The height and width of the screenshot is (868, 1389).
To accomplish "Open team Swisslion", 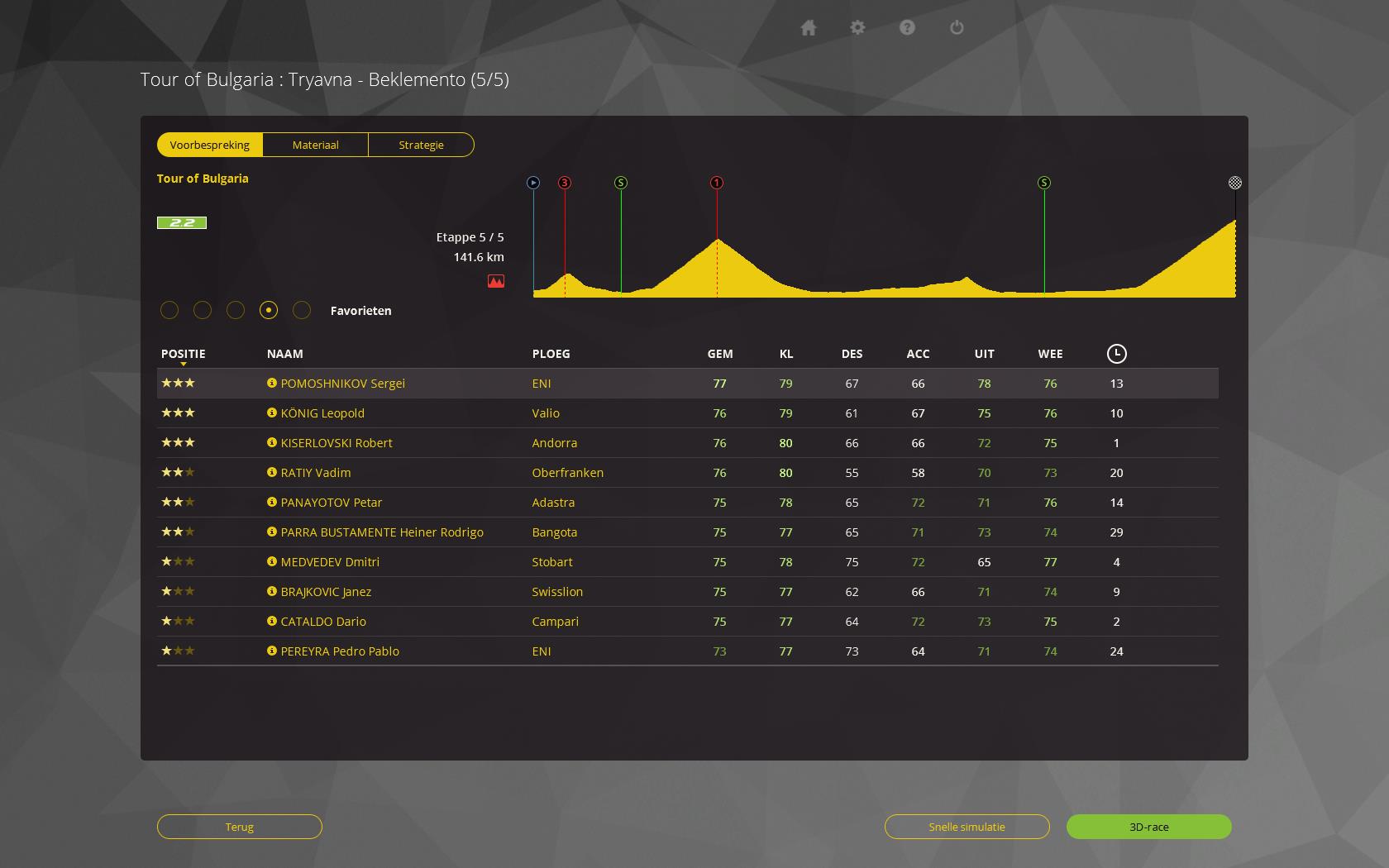I will (x=557, y=592).
